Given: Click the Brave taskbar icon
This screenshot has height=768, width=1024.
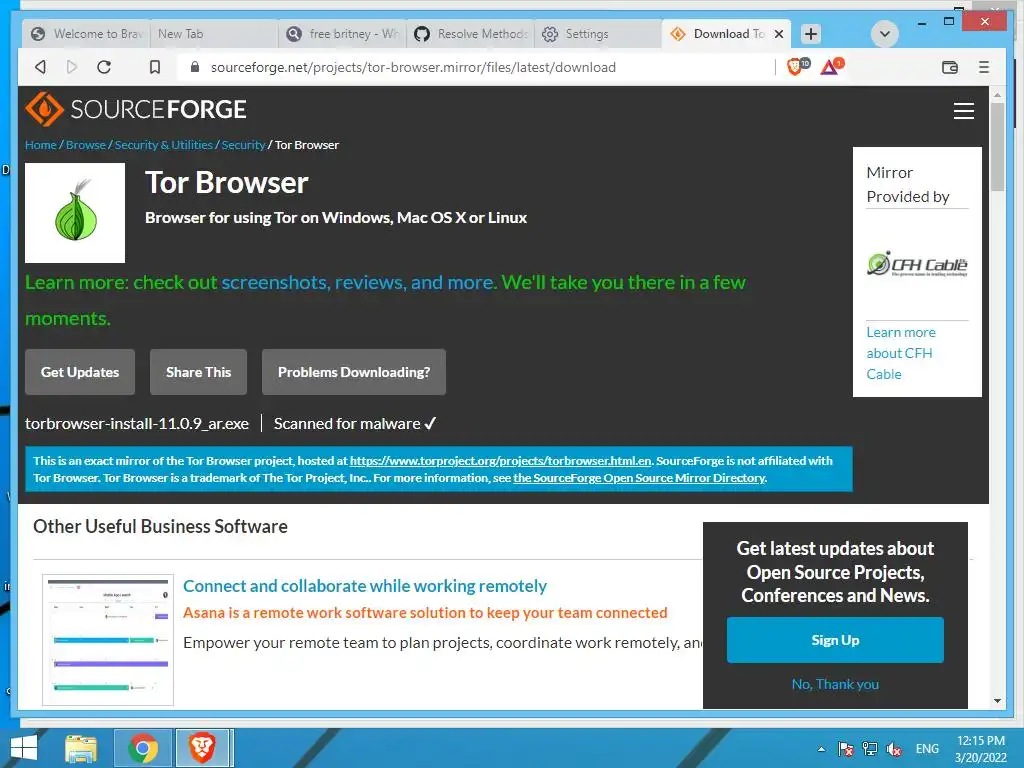Looking at the screenshot, I should (x=202, y=748).
